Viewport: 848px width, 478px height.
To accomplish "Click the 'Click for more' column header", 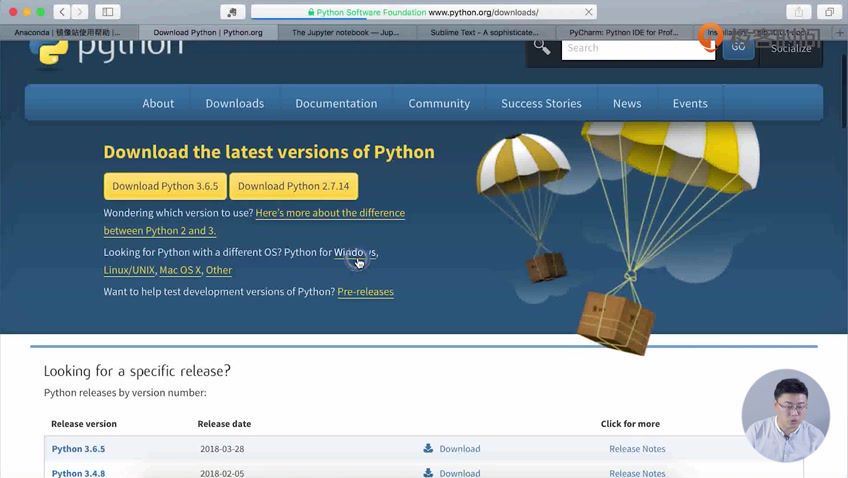I will pos(630,424).
